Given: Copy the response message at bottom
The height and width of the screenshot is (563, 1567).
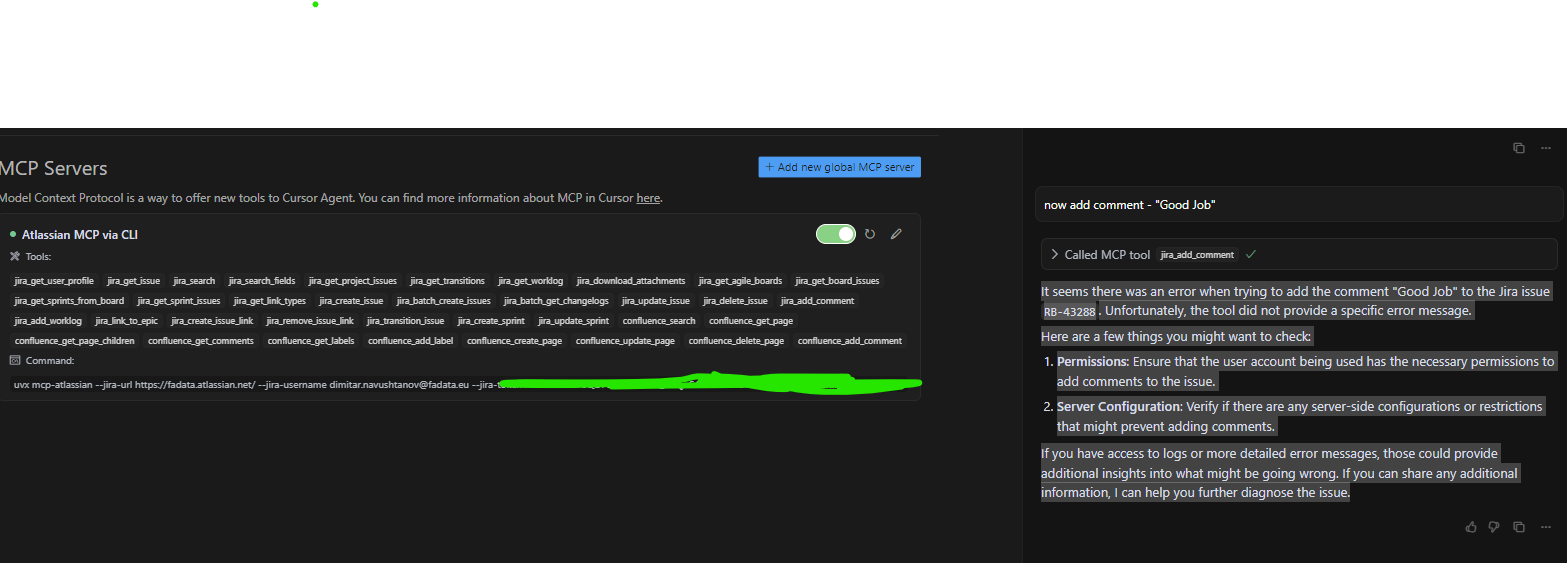Looking at the screenshot, I should click(x=1519, y=527).
